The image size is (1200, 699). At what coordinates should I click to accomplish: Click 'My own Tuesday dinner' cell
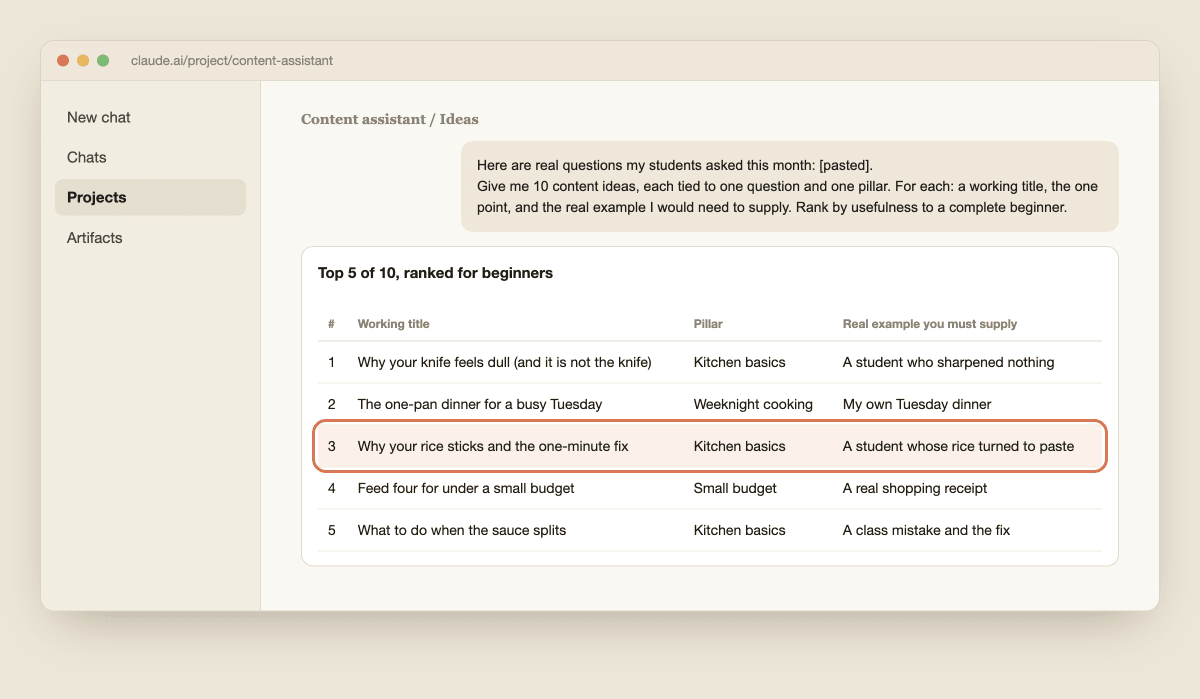(917, 404)
